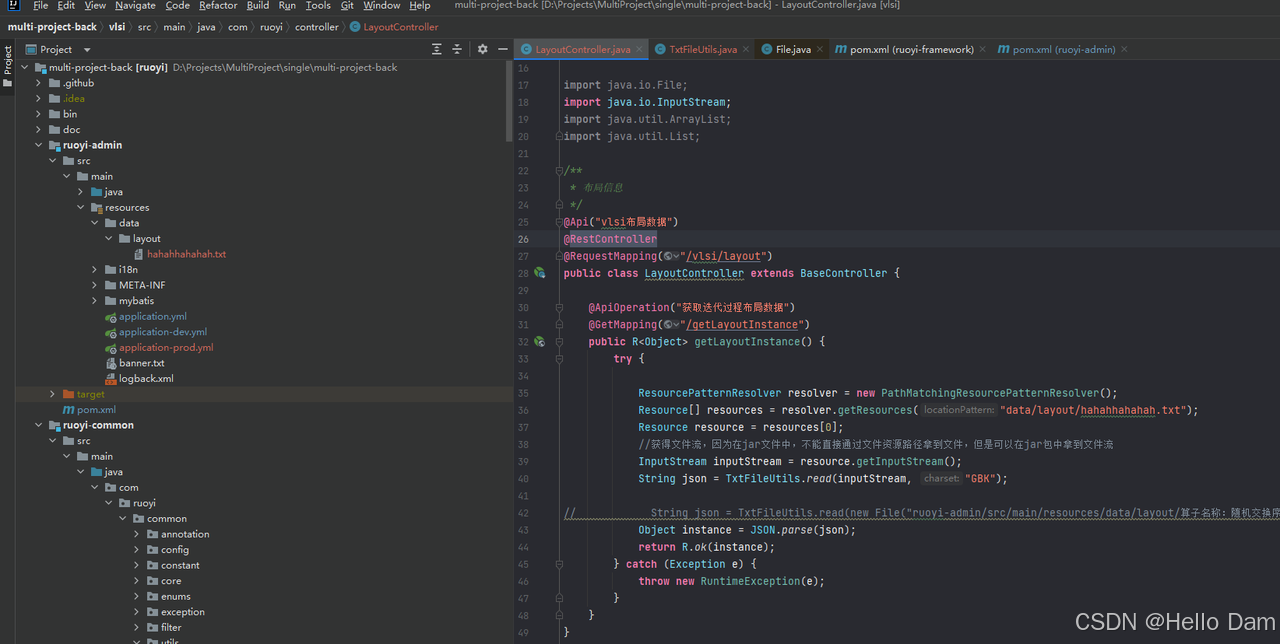Click line number 26 in gutter
Image resolution: width=1280 pixels, height=644 pixels.
[x=523, y=239]
